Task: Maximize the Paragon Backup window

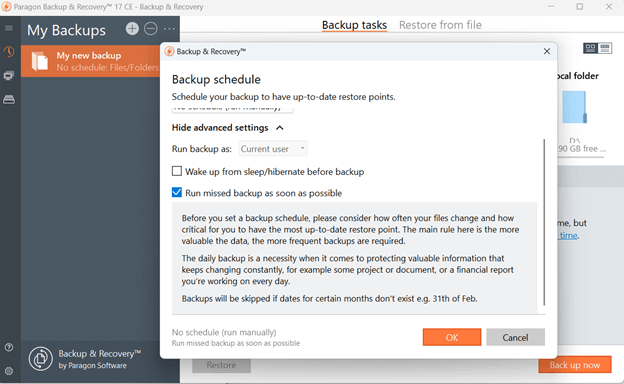Action: (x=580, y=7)
